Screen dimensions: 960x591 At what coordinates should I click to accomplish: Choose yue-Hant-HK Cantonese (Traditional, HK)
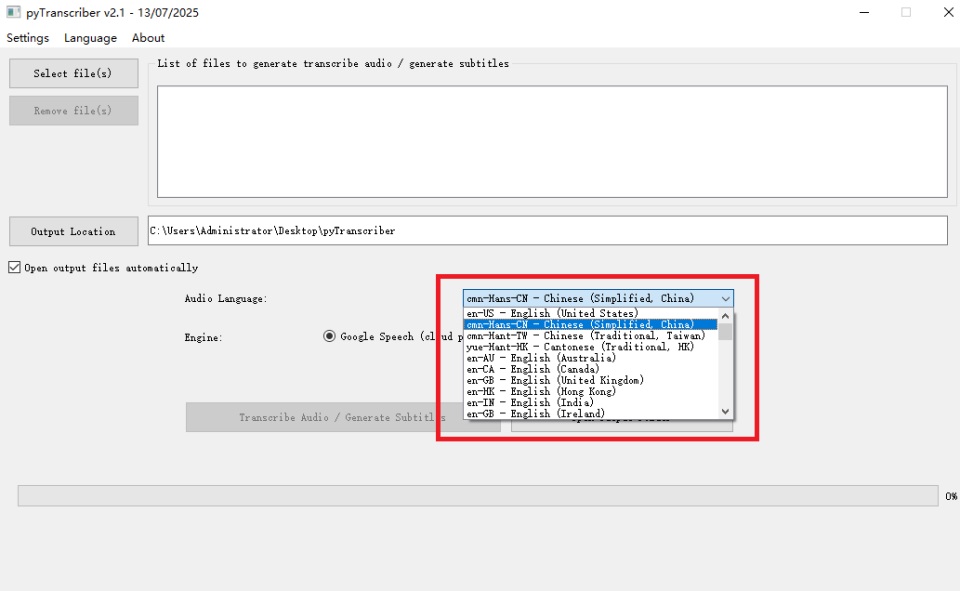click(x=590, y=347)
